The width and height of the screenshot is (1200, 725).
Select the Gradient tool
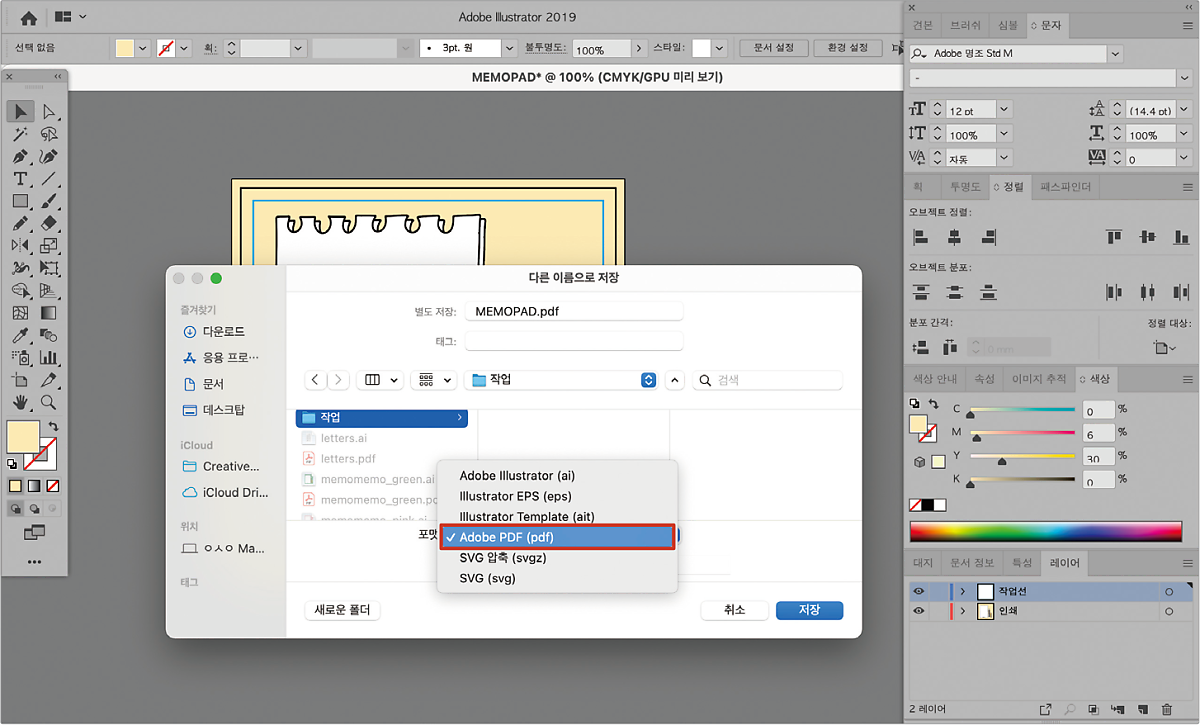pyautogui.click(x=48, y=313)
